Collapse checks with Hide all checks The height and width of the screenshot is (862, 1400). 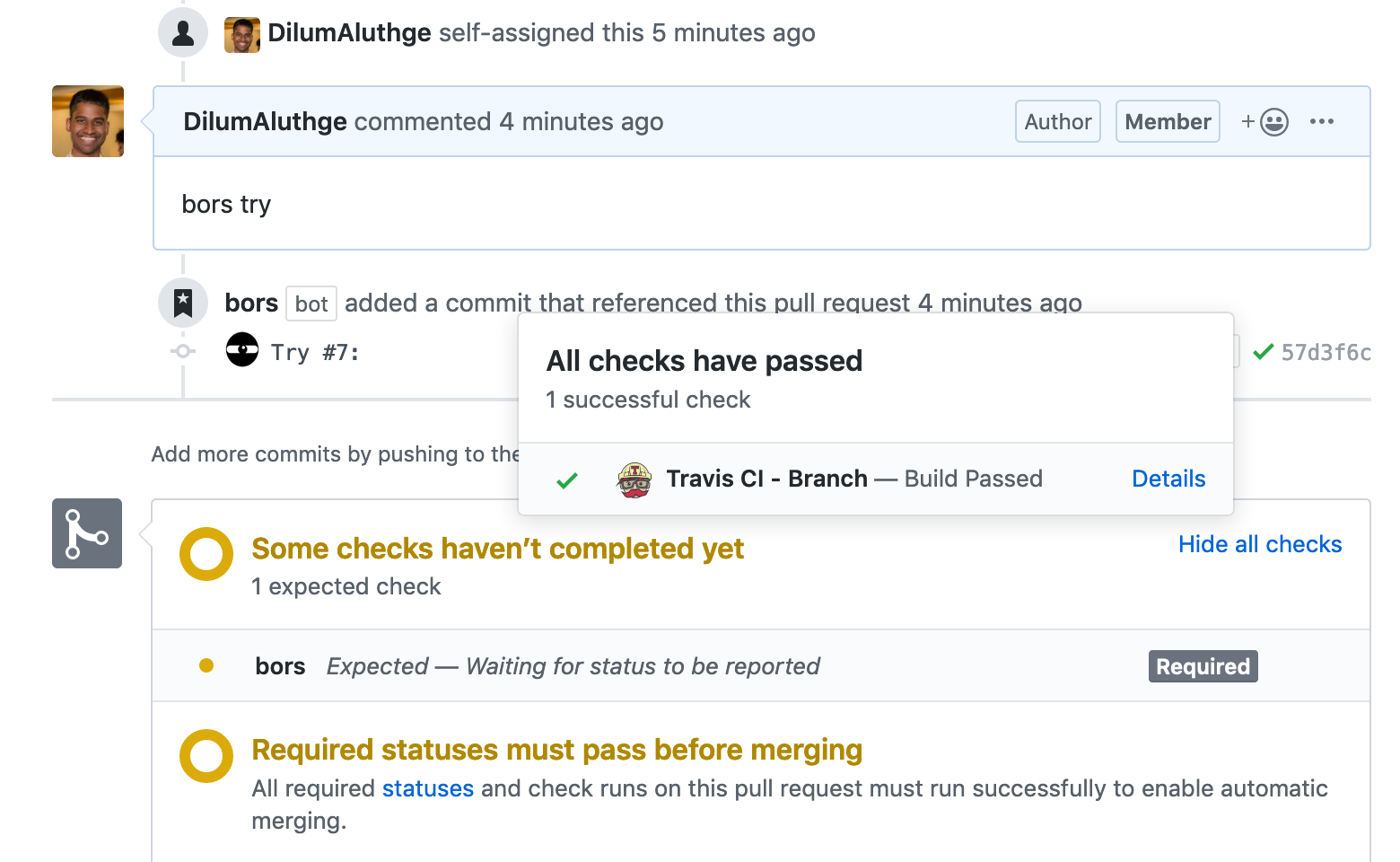1259,544
